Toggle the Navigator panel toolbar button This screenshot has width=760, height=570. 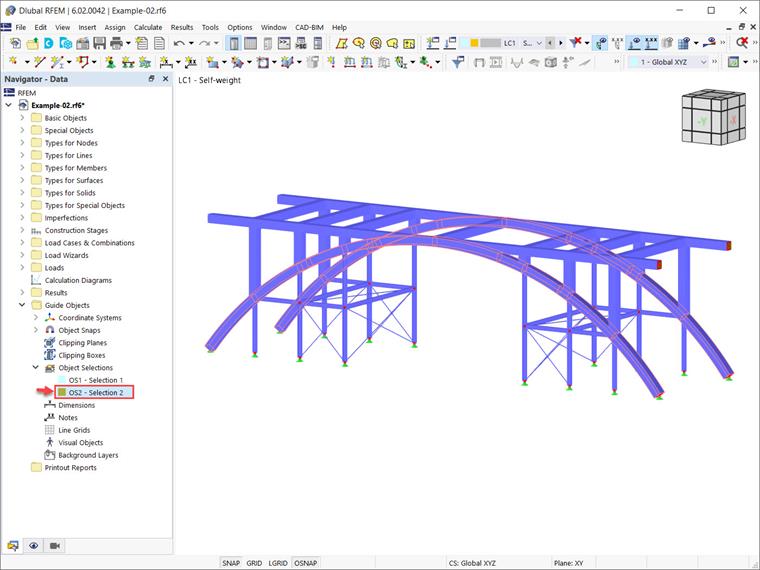pyautogui.click(x=234, y=43)
